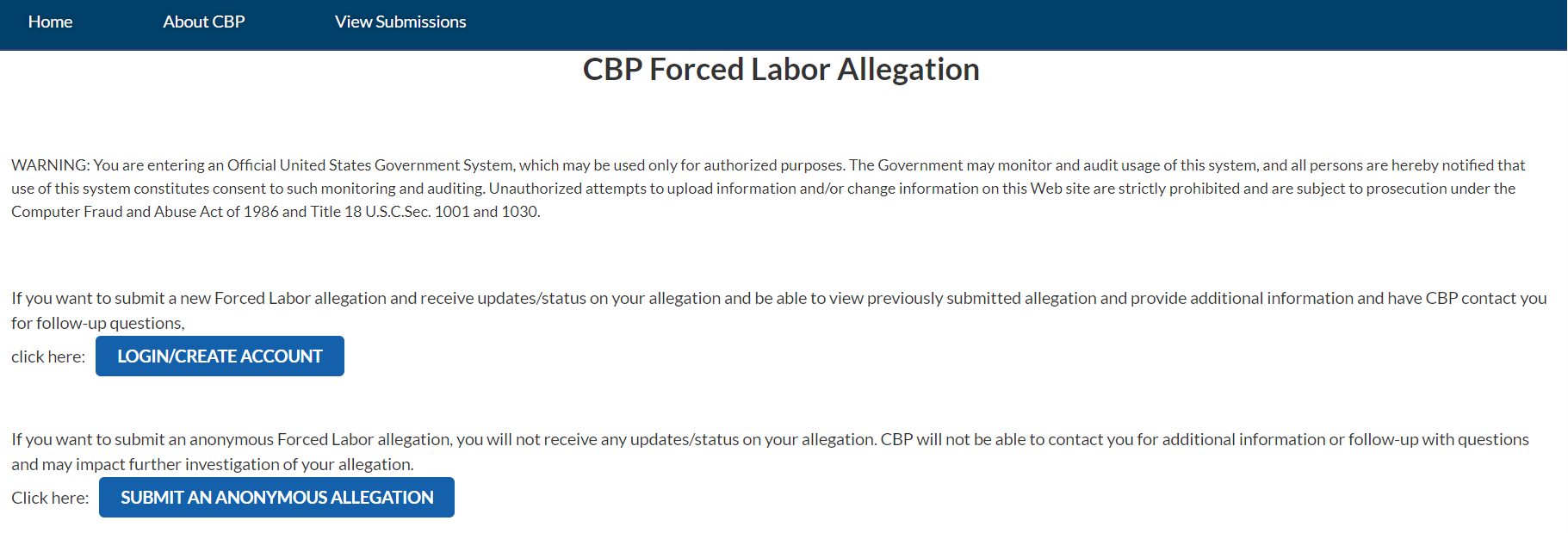Click 'Official United States Government System' phrase
Image resolution: width=1568 pixels, height=533 pixels.
pyautogui.click(x=370, y=165)
